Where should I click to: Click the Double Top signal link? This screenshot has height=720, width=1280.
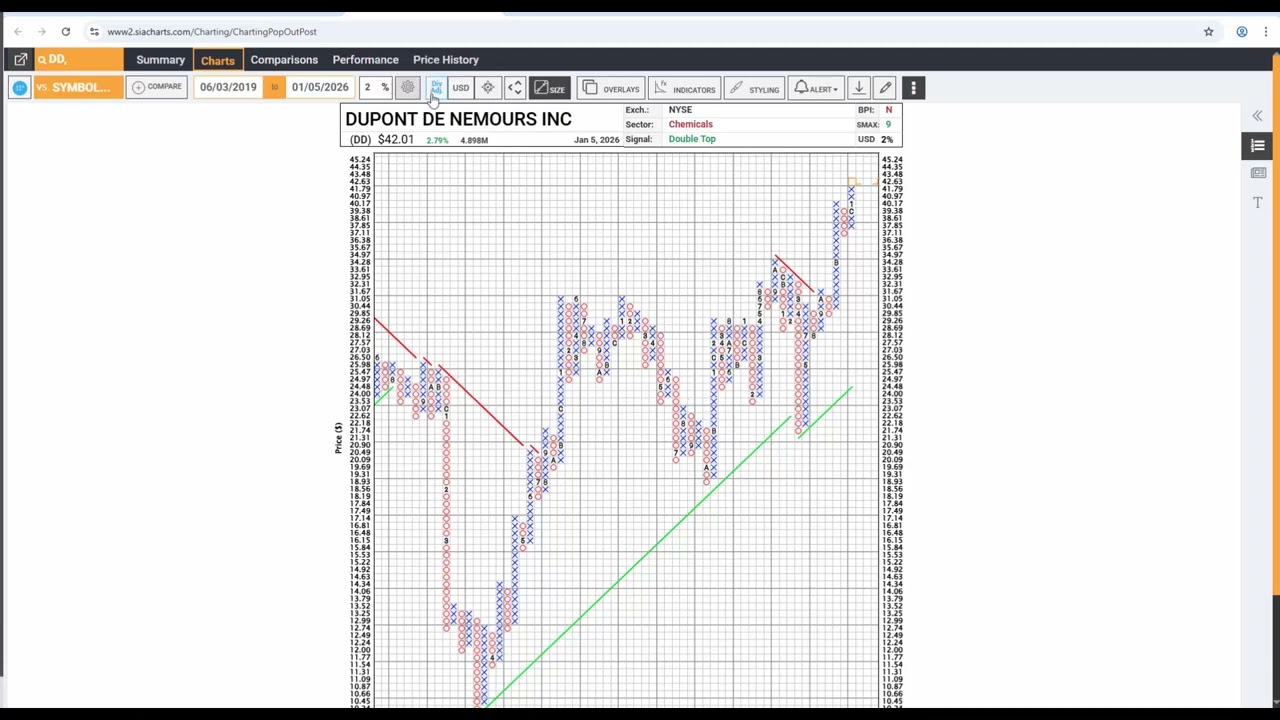click(x=692, y=139)
